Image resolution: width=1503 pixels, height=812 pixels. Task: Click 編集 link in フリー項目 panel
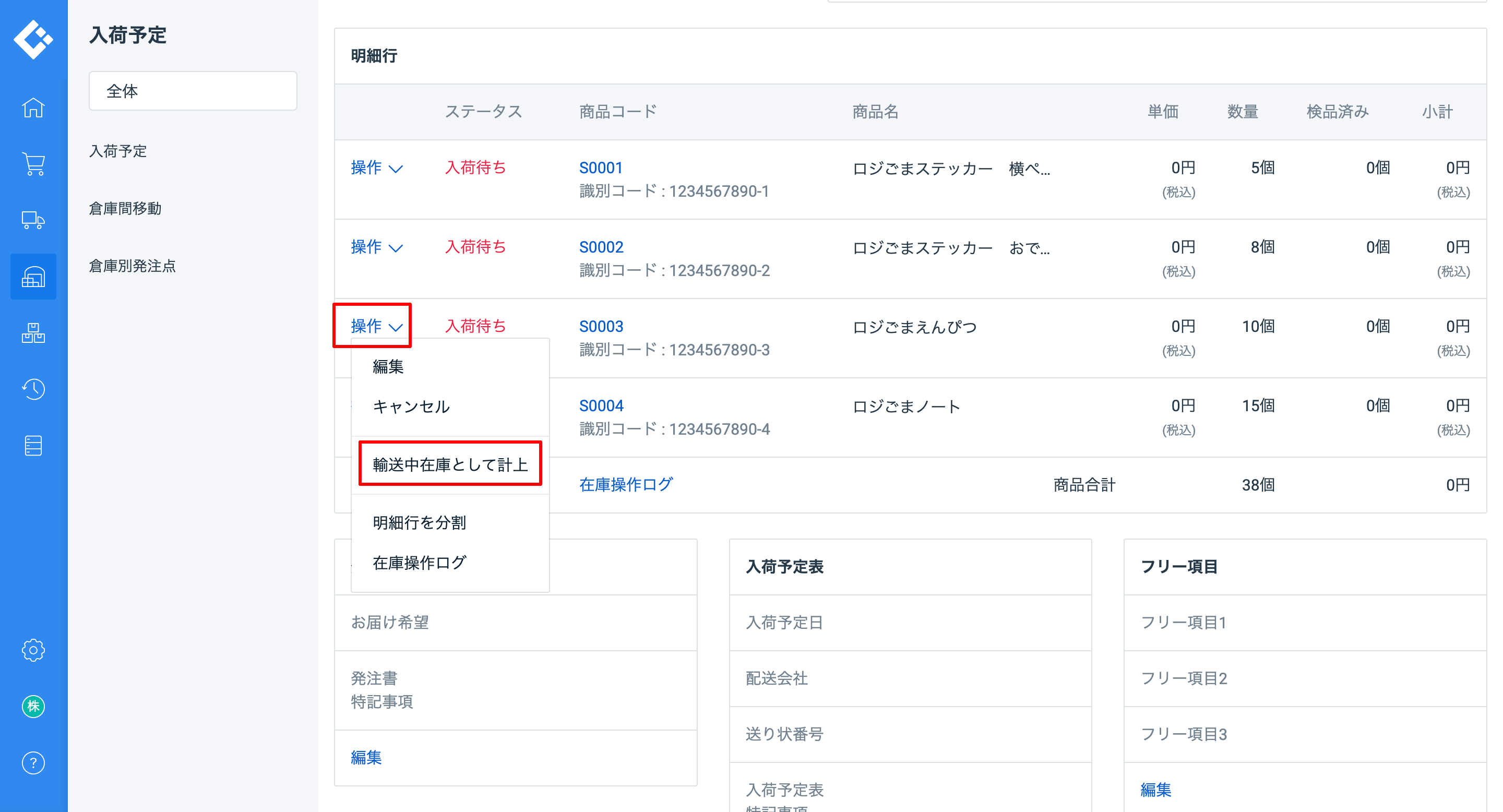coord(1155,790)
